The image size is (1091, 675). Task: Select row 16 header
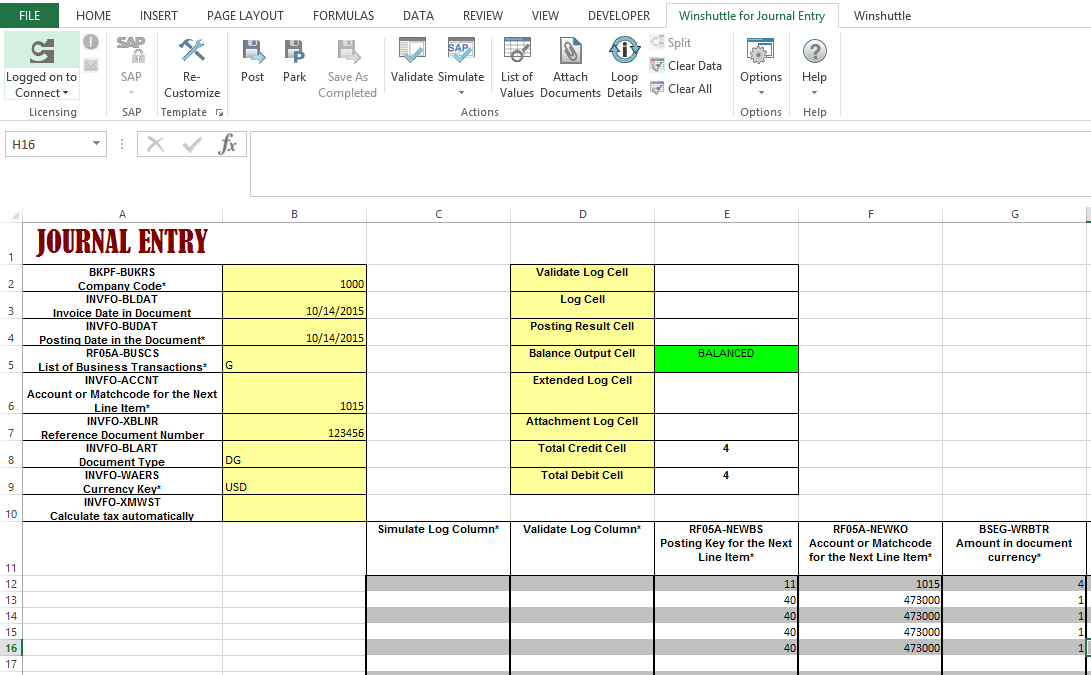tap(11, 648)
